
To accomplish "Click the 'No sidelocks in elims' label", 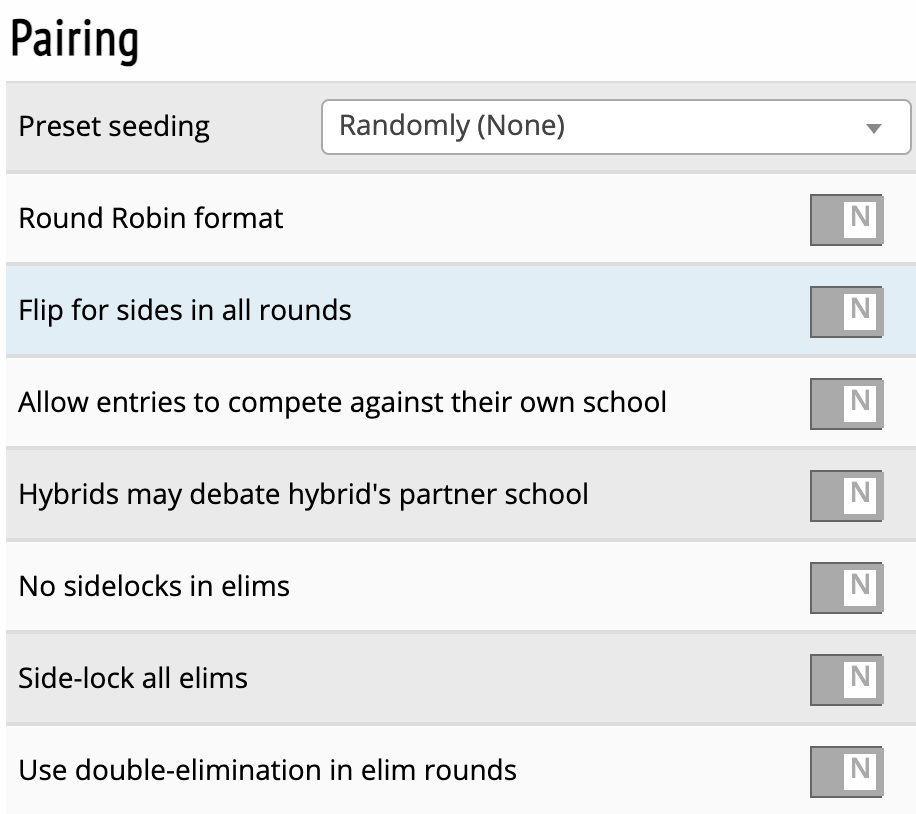I will tap(154, 586).
